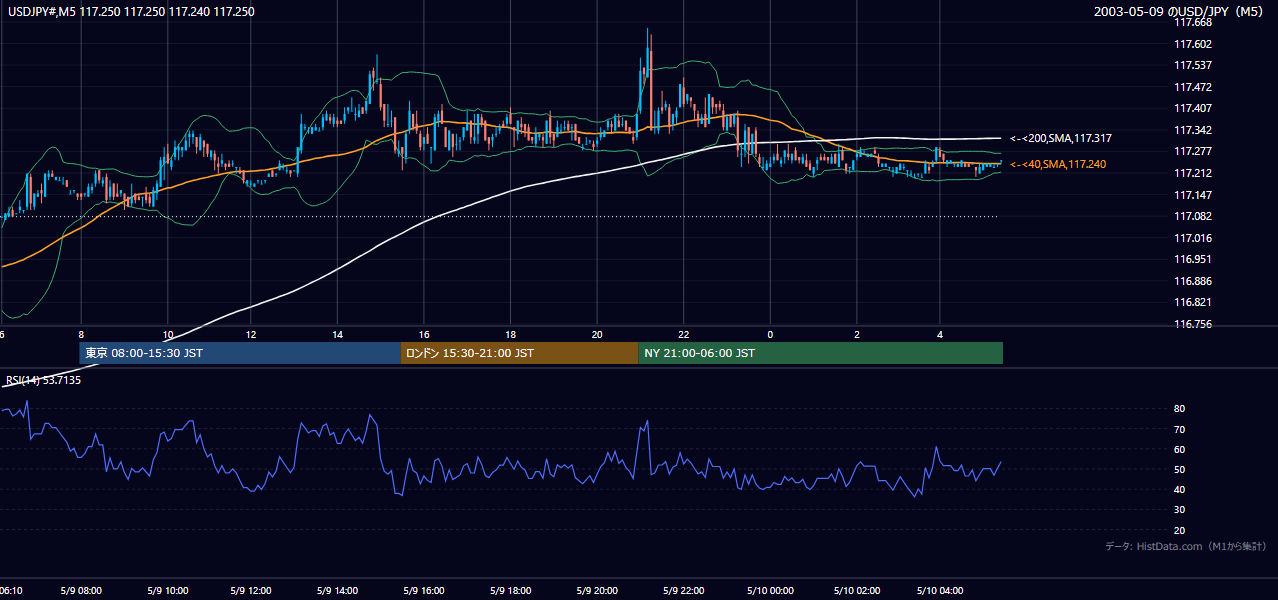Select the NY 21:00-06:00 JST session bar

click(821, 353)
